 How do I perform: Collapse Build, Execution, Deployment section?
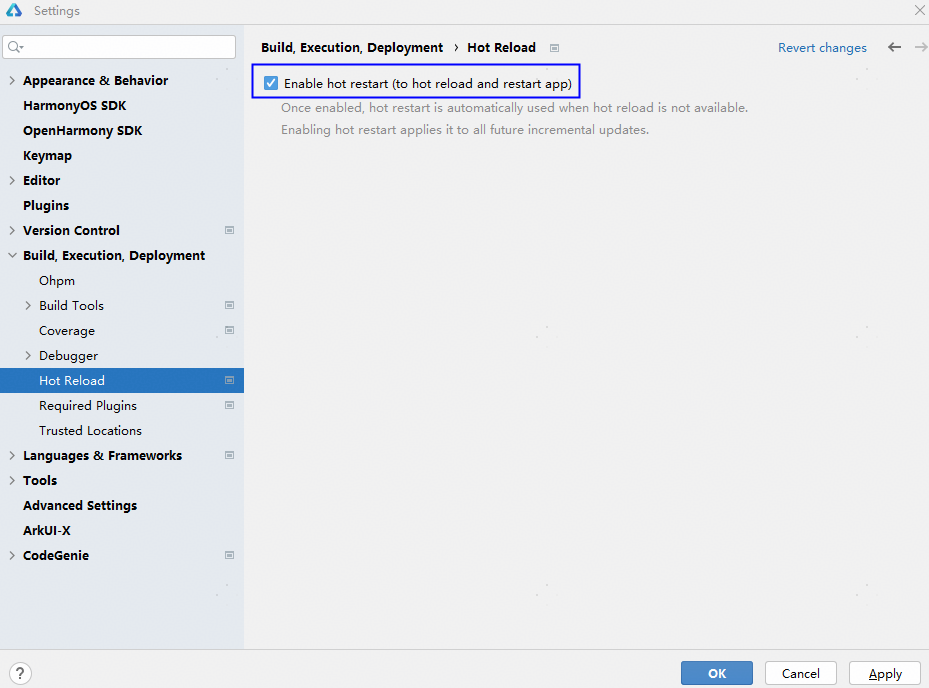click(x=12, y=255)
